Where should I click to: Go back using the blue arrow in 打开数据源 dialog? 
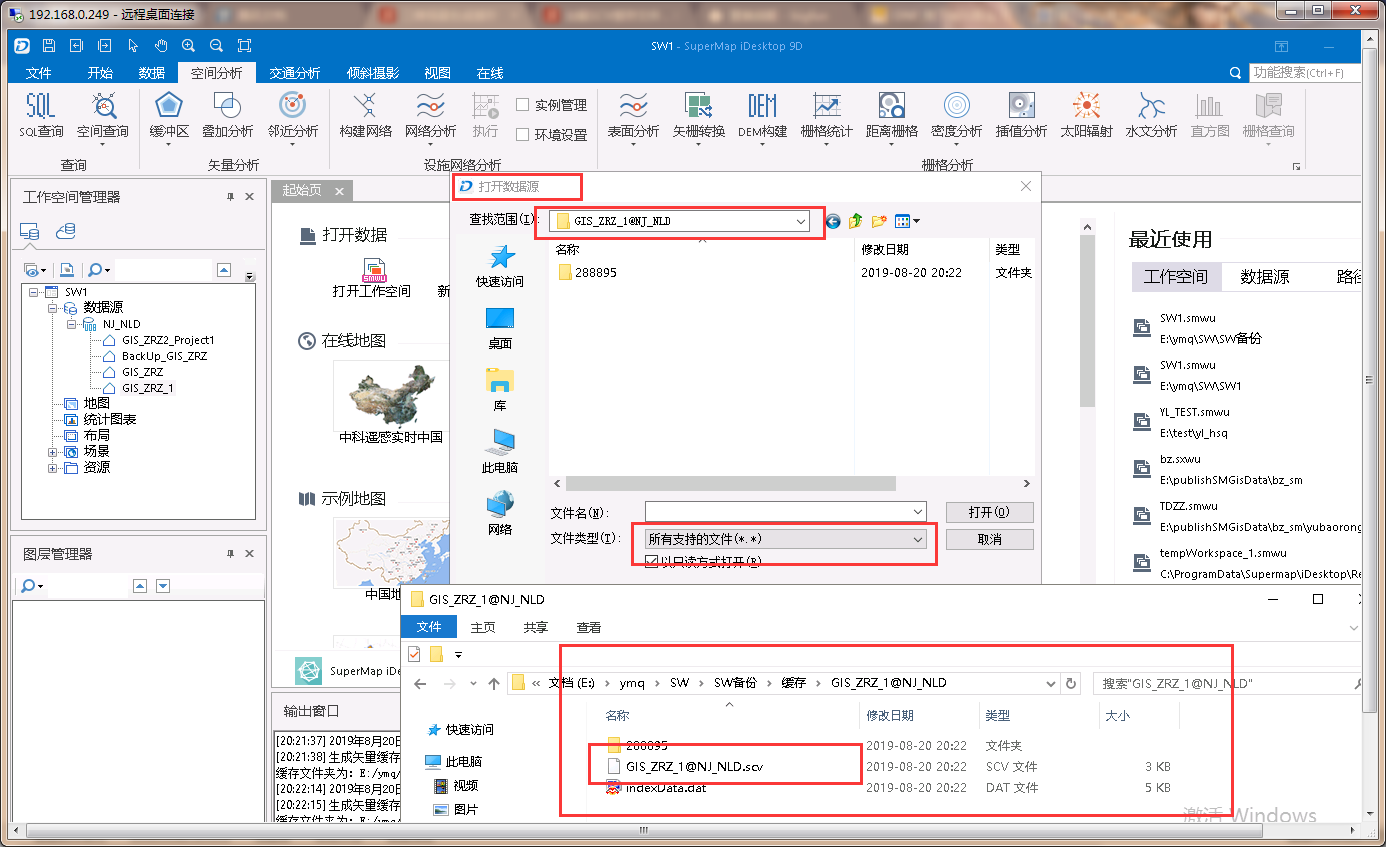click(x=832, y=221)
